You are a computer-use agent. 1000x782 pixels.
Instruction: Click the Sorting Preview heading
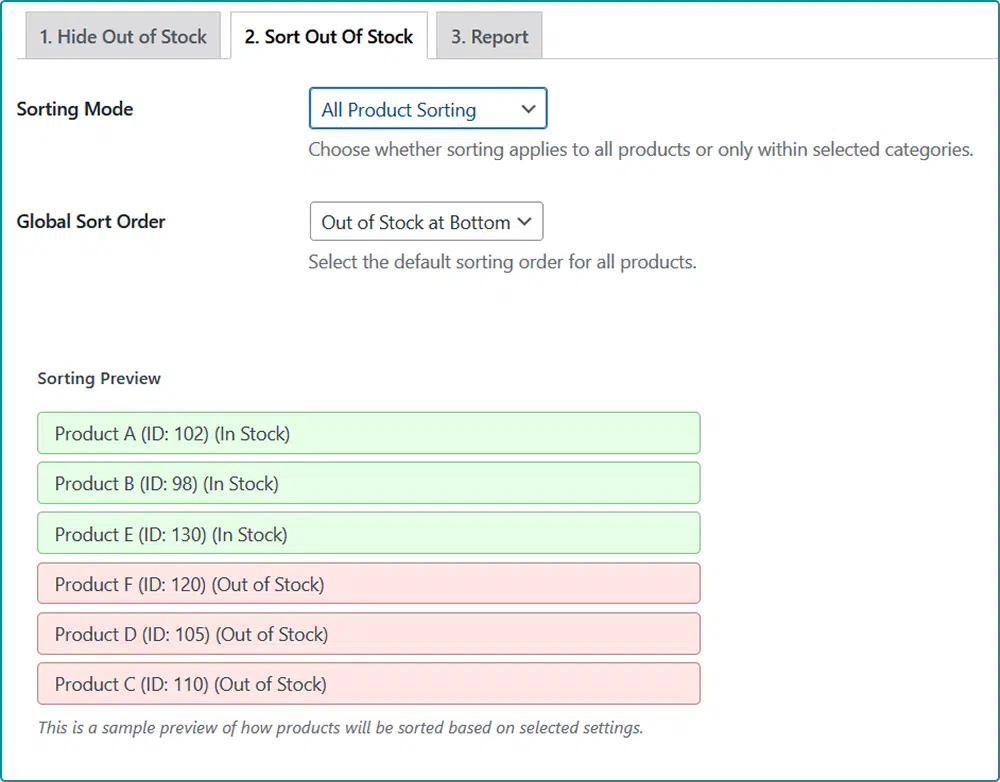click(99, 379)
